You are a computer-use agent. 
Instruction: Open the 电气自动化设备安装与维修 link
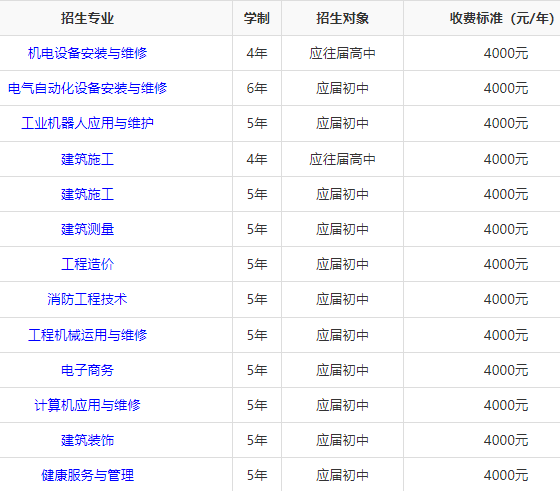pos(88,88)
